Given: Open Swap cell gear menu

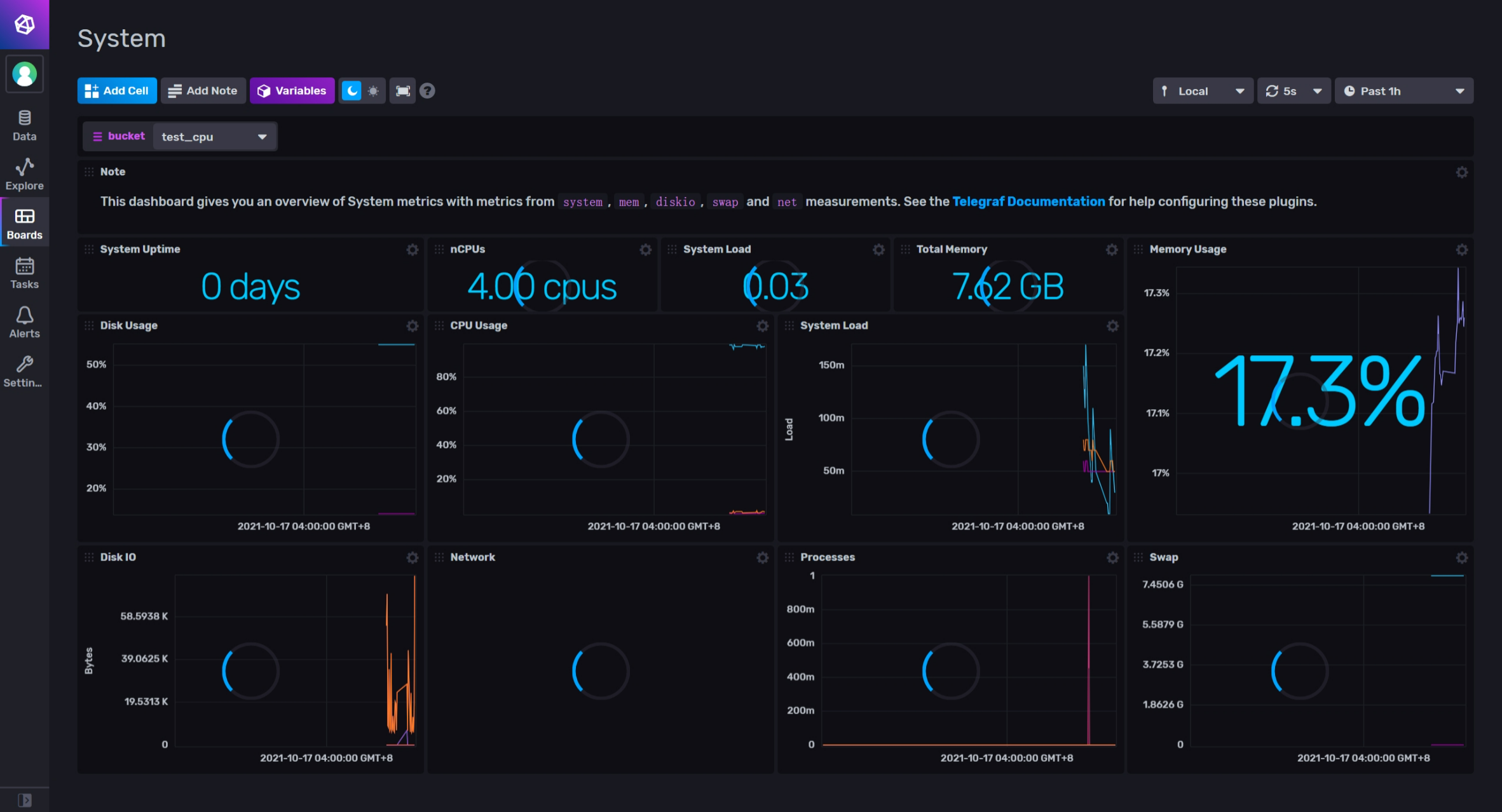Looking at the screenshot, I should [x=1462, y=557].
